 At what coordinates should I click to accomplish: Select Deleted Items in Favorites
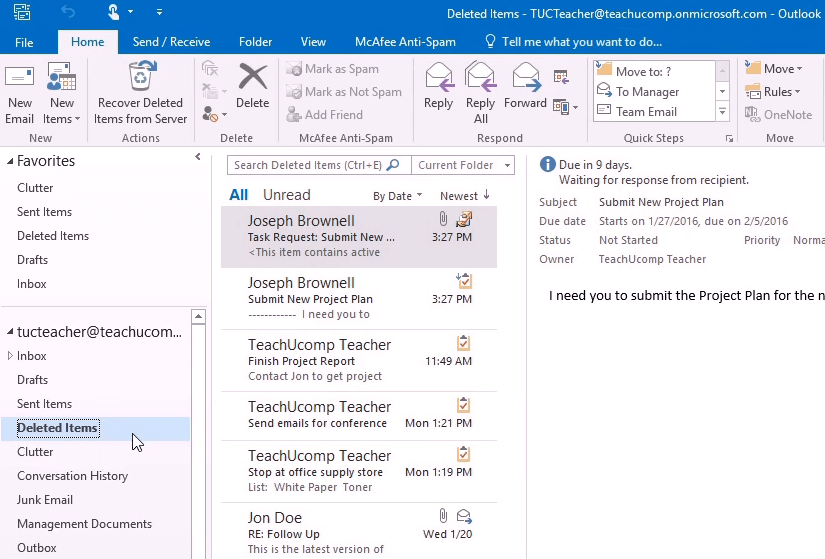53,236
